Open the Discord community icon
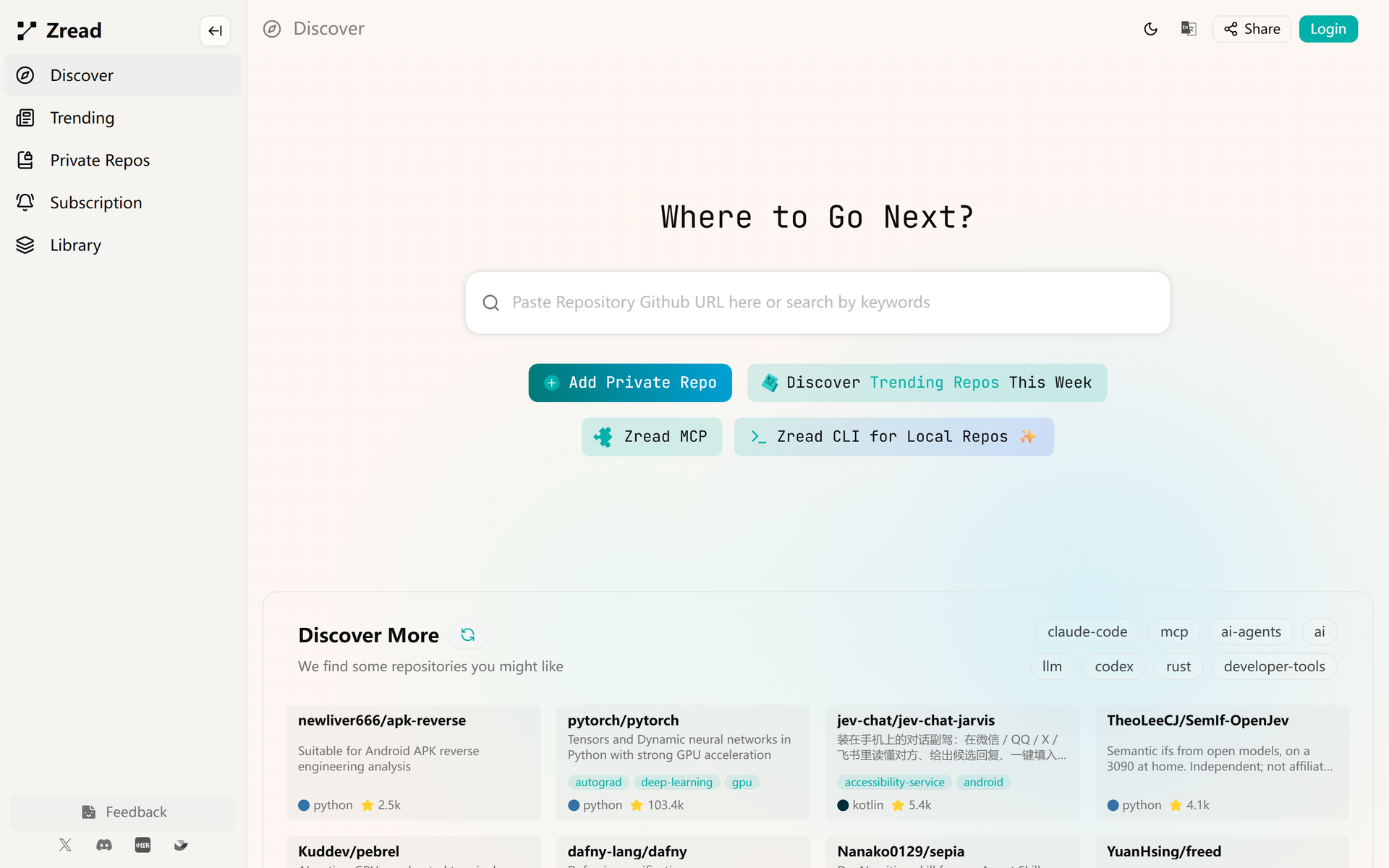 [104, 845]
